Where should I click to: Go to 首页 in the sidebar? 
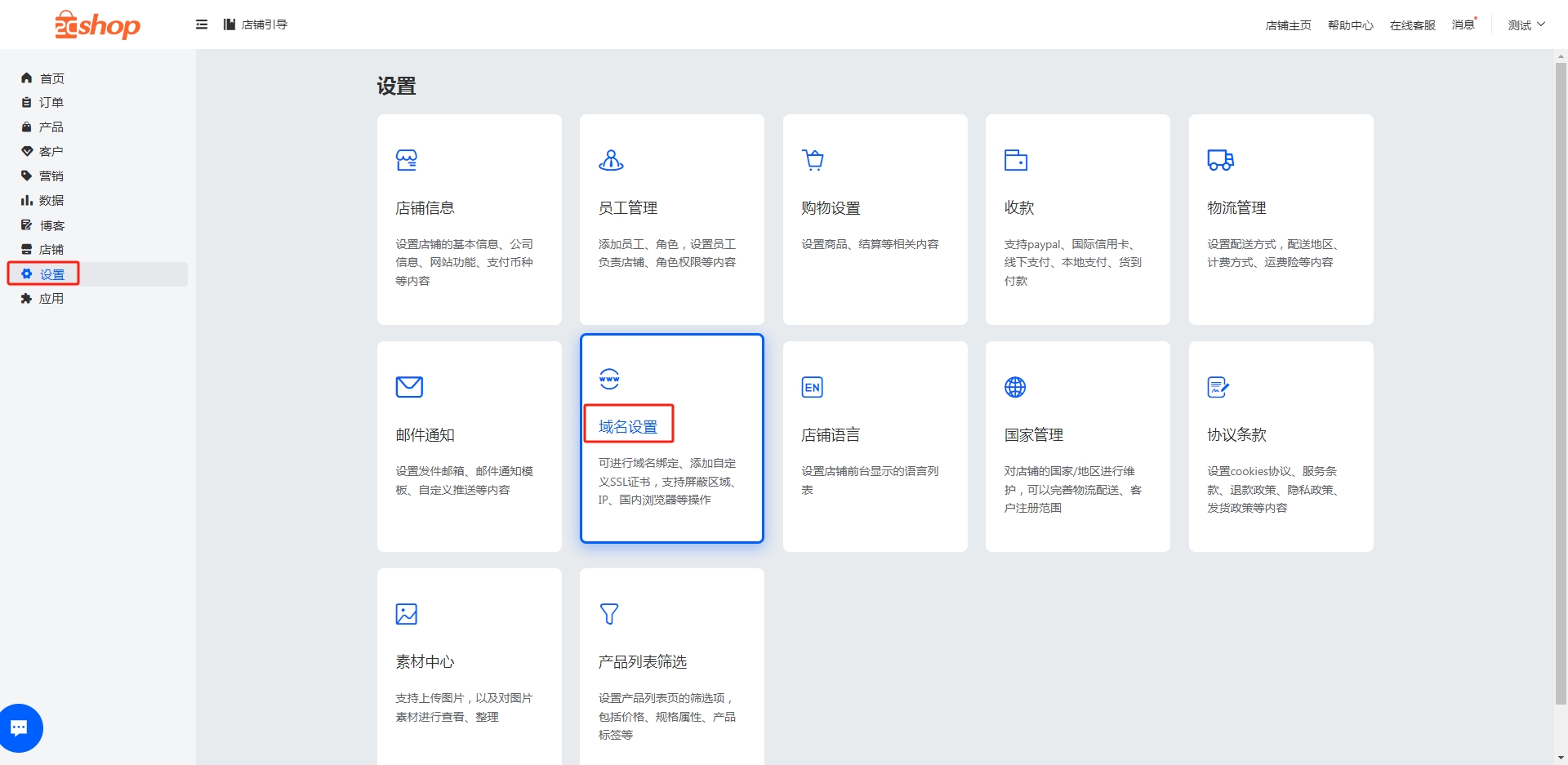click(x=52, y=78)
